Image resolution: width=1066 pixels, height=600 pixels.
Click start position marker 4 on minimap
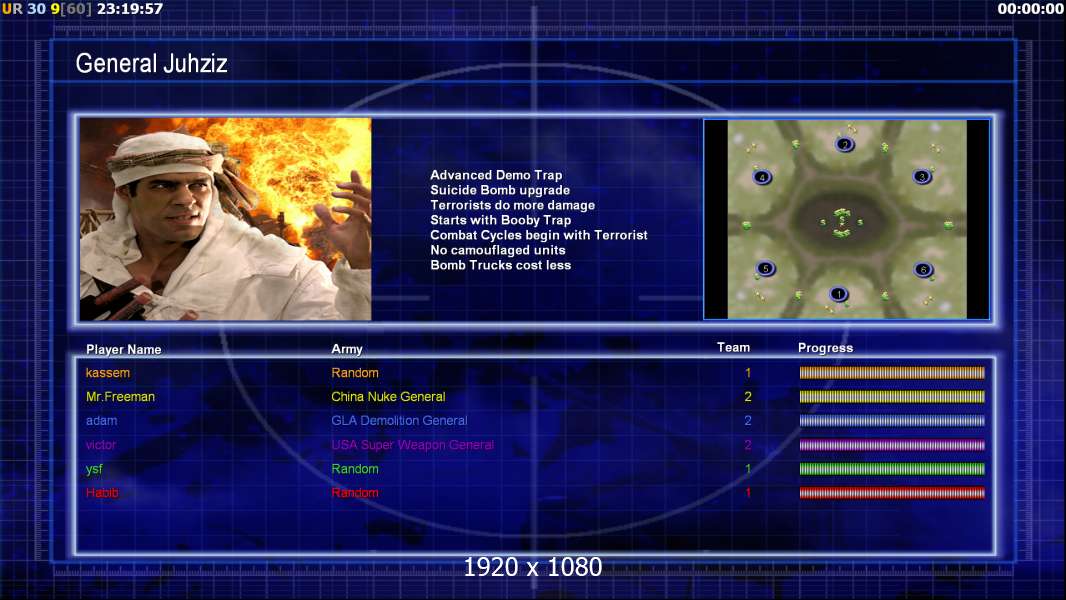[x=762, y=177]
